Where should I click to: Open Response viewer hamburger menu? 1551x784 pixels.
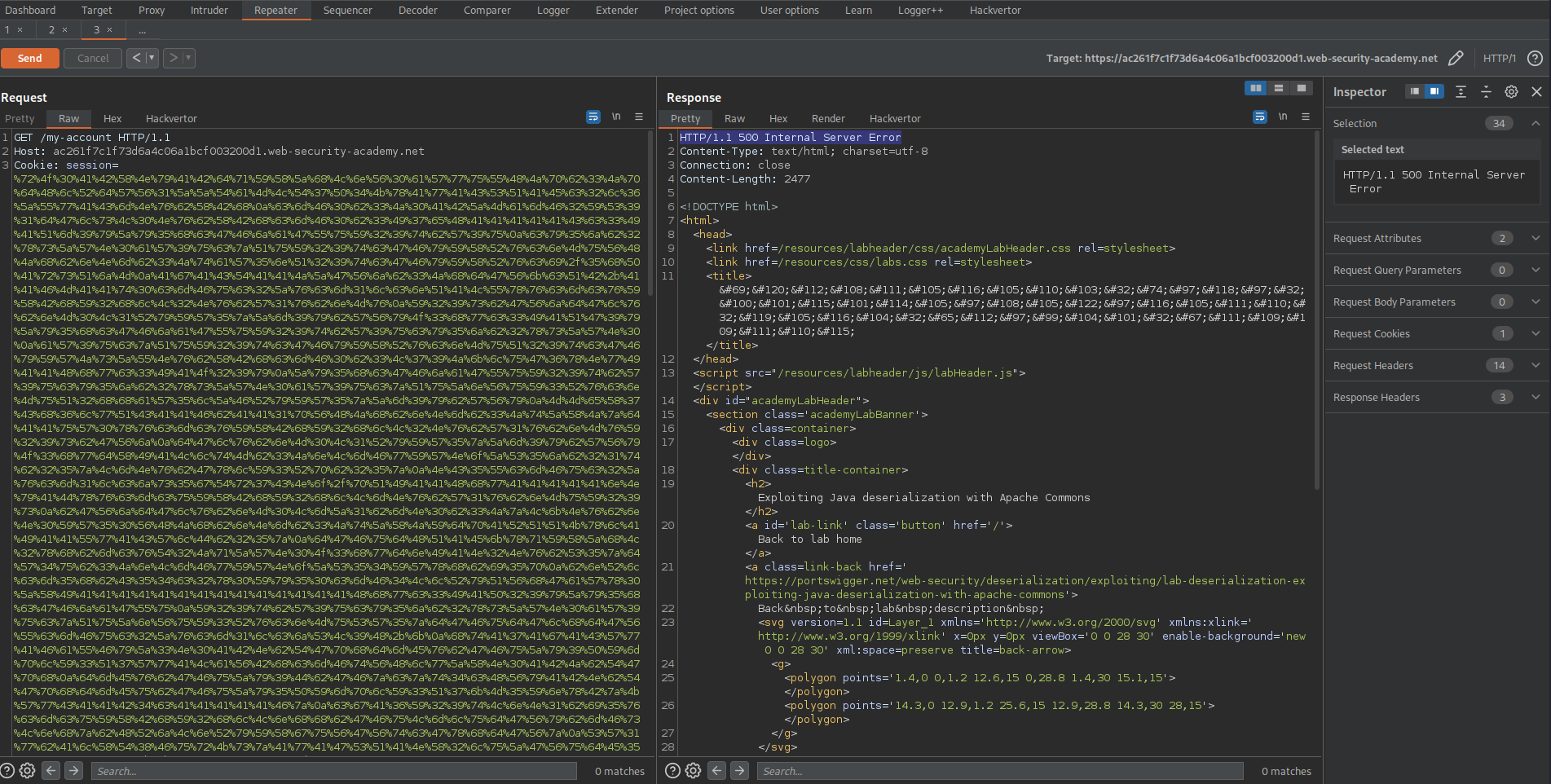pos(1306,117)
